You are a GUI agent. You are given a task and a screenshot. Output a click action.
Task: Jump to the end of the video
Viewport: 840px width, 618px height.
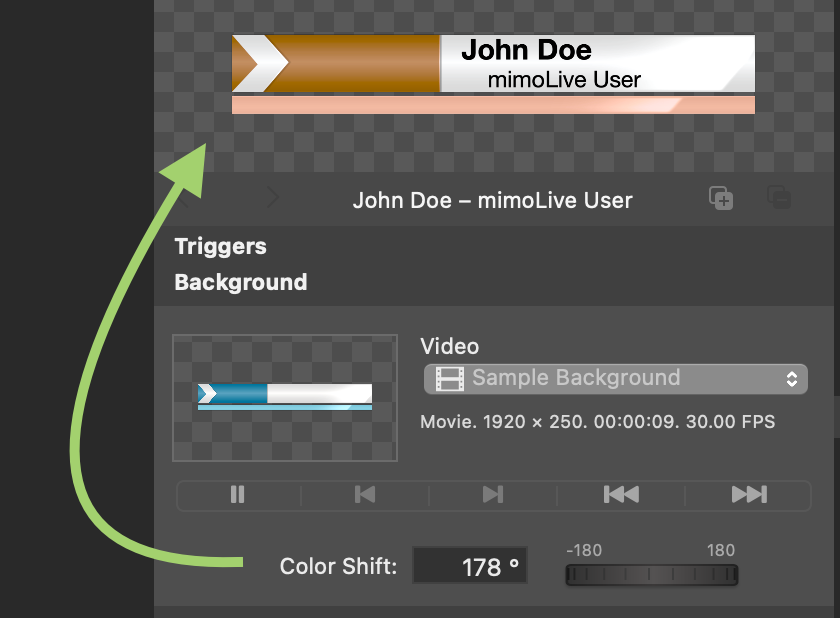tap(749, 494)
